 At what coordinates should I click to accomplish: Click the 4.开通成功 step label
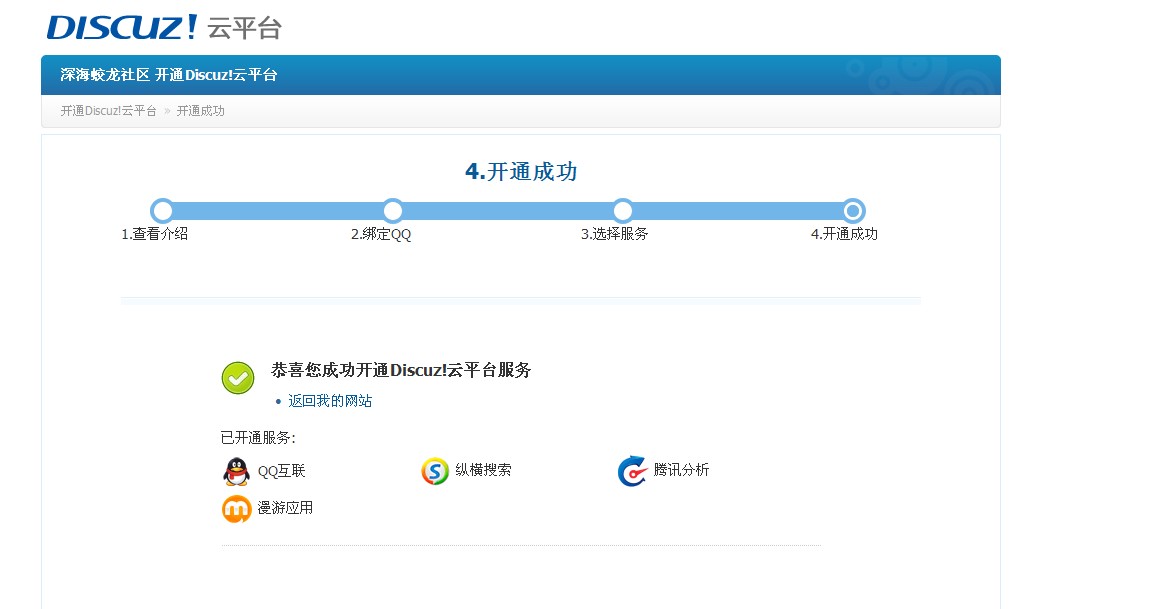pyautogui.click(x=844, y=234)
